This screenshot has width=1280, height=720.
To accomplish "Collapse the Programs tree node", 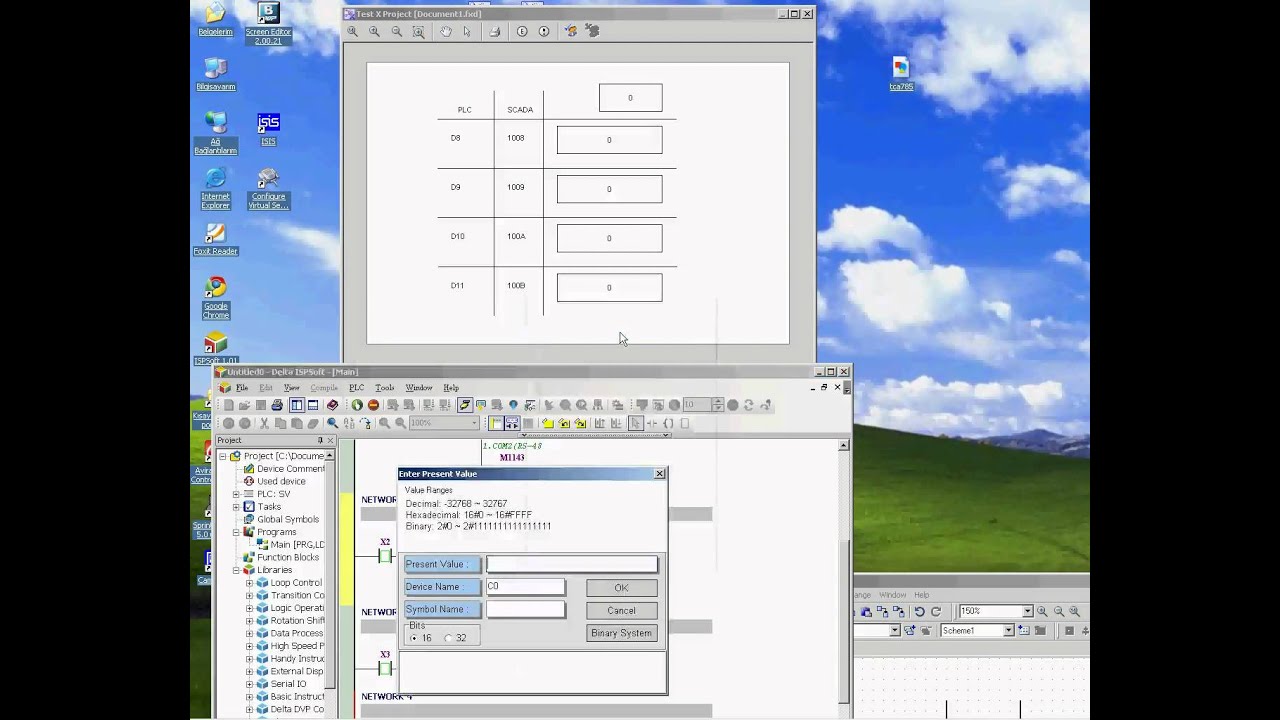I will click(237, 532).
